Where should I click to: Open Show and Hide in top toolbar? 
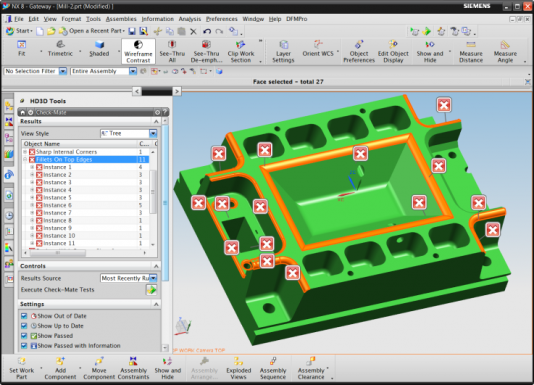point(430,51)
